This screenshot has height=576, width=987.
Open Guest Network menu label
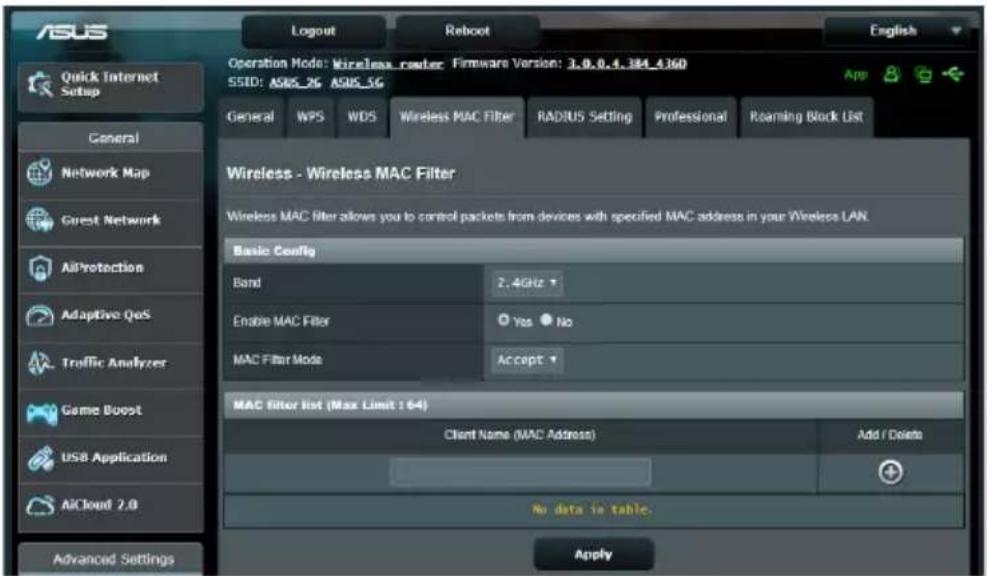(x=111, y=220)
